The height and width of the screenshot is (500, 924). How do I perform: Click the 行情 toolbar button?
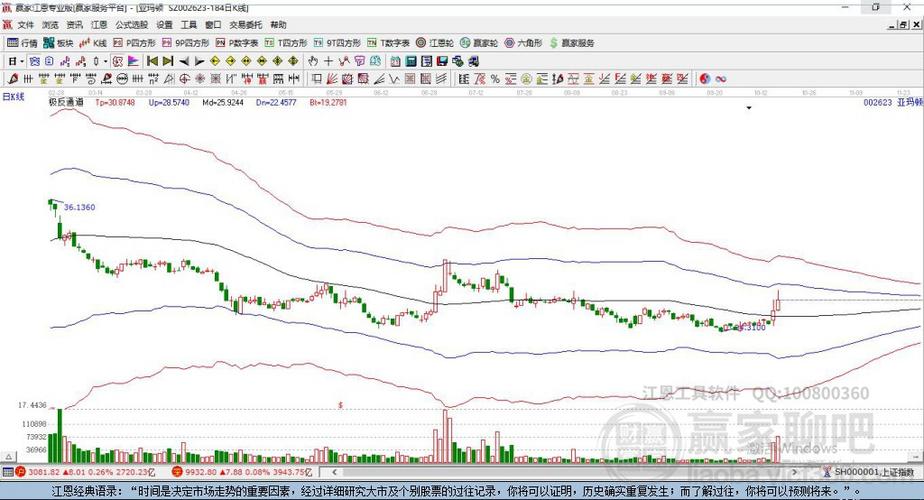coord(22,43)
